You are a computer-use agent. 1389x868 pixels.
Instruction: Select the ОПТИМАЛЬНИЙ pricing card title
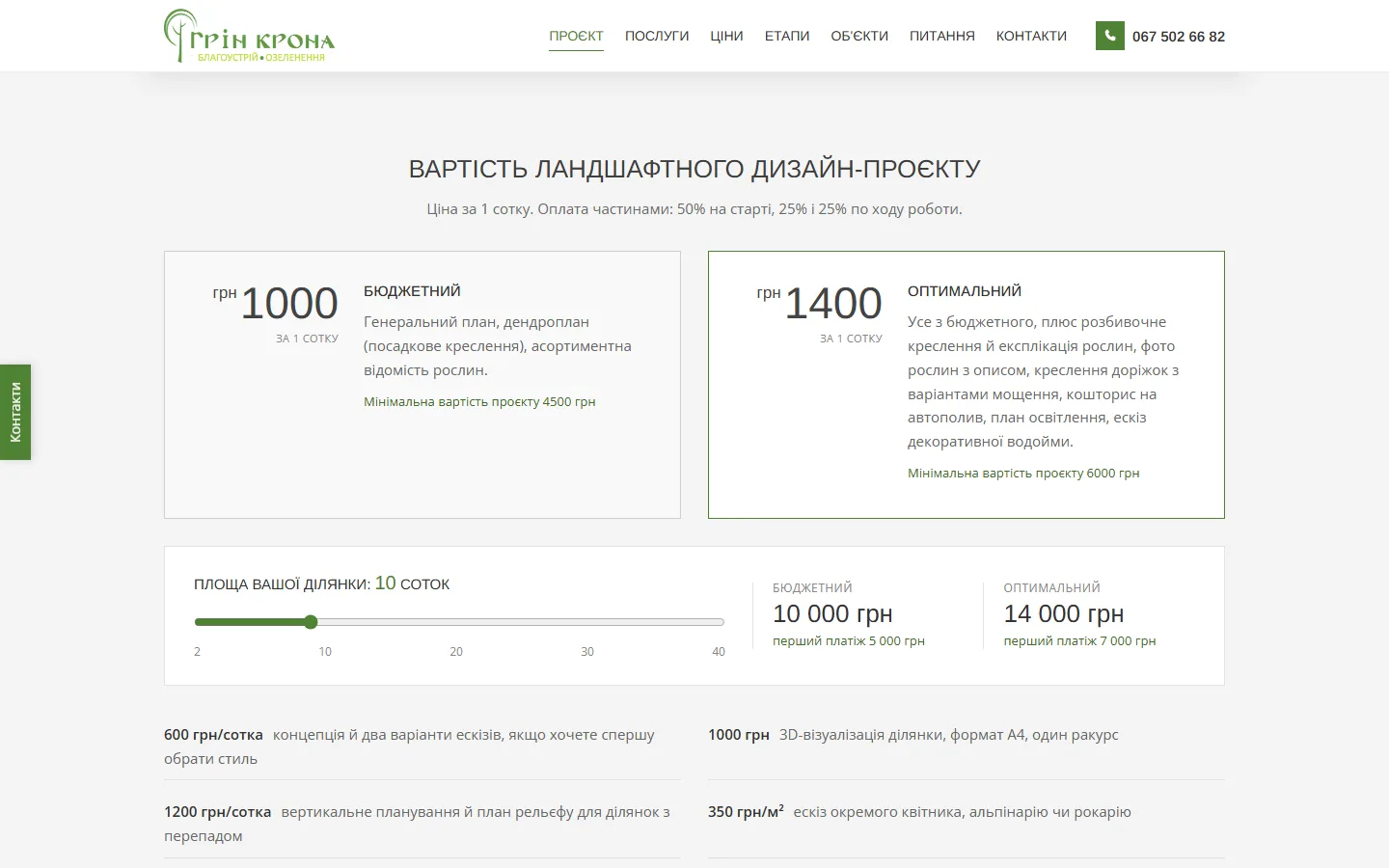pyautogui.click(x=965, y=291)
